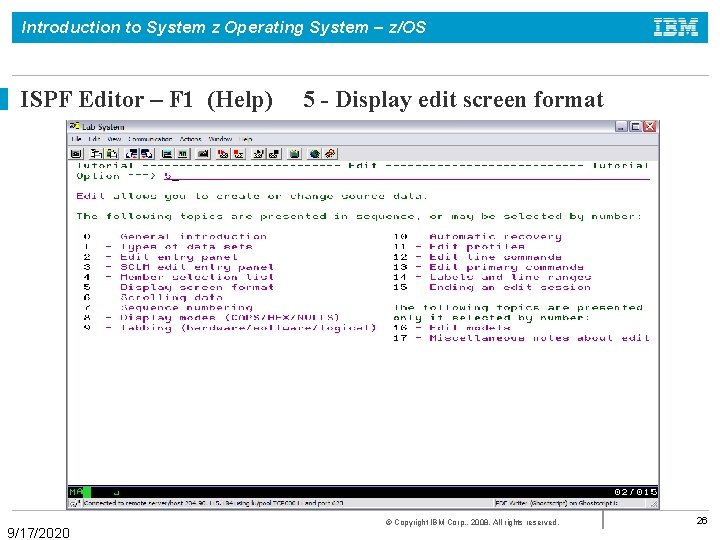Click the Lab System window title icon

tap(74, 126)
